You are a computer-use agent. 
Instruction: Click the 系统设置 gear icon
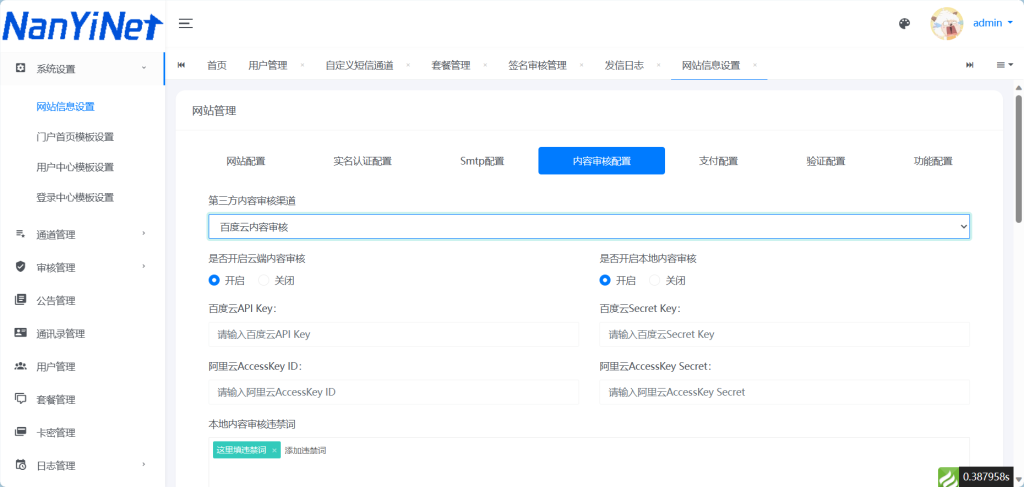click(20, 69)
